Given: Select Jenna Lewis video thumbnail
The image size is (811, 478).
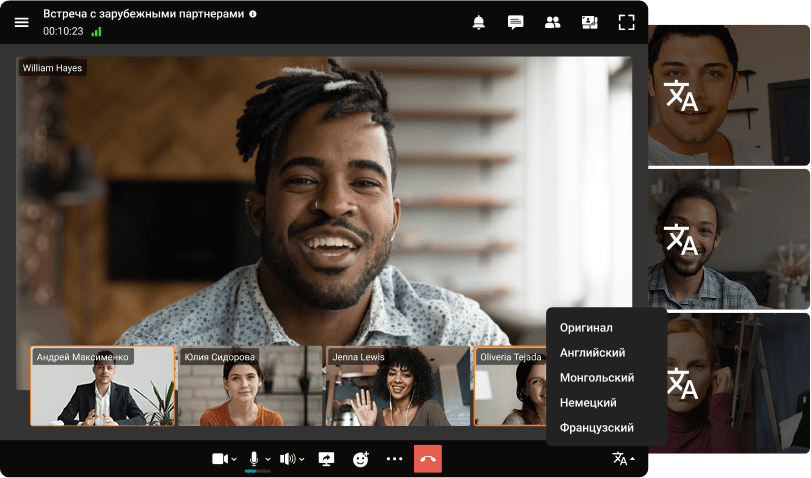Looking at the screenshot, I should click(x=397, y=387).
